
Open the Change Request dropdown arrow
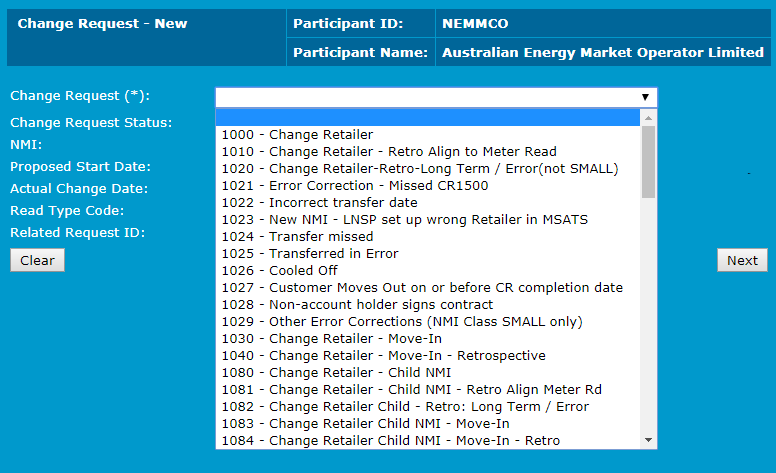click(x=646, y=97)
